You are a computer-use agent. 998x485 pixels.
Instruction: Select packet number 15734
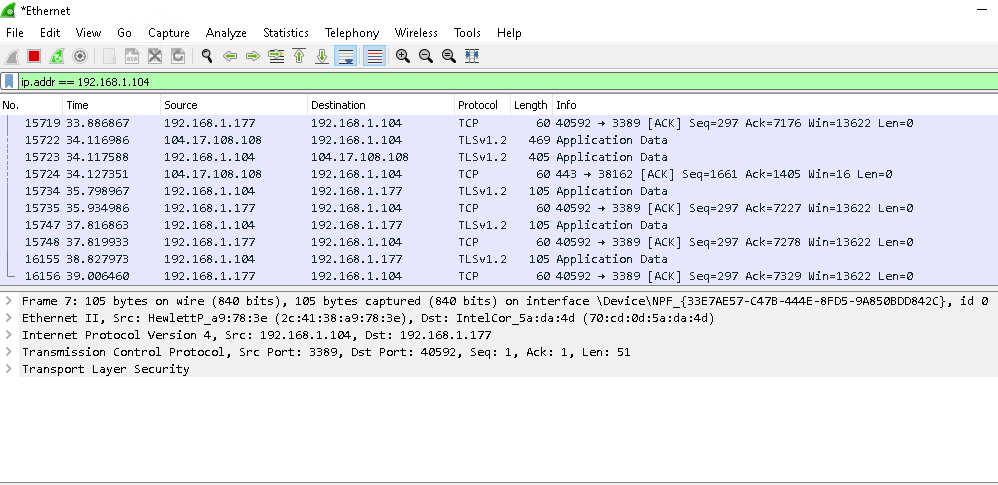click(499, 191)
